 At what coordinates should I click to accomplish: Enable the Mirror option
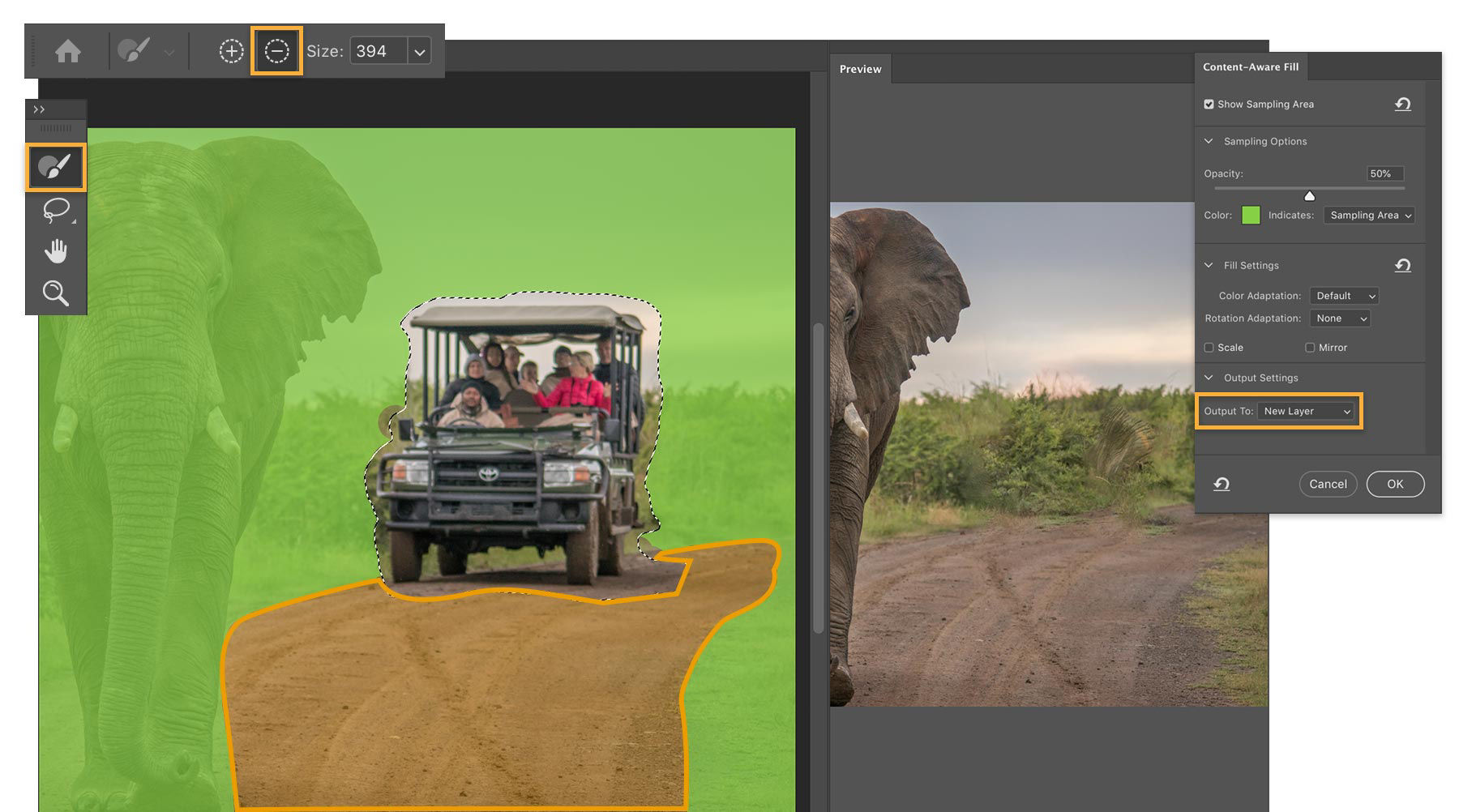1310,347
